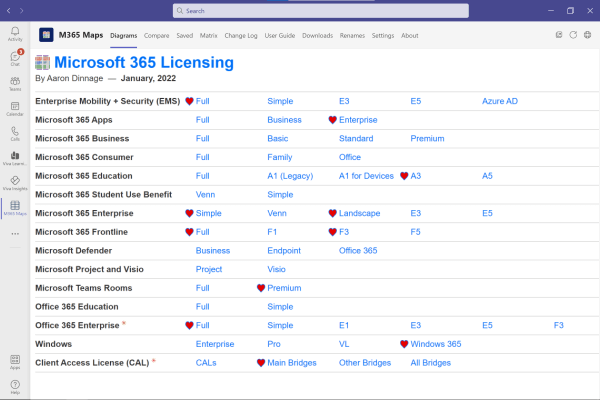The height and width of the screenshot is (400, 600).
Task: Go forward using the right arrow
Action: (x=21, y=11)
